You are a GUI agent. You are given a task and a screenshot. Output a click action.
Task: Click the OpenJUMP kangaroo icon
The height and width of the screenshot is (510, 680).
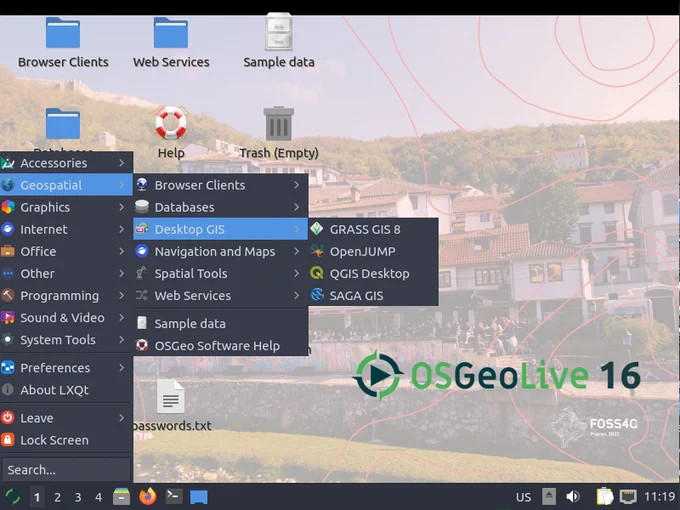click(x=317, y=251)
